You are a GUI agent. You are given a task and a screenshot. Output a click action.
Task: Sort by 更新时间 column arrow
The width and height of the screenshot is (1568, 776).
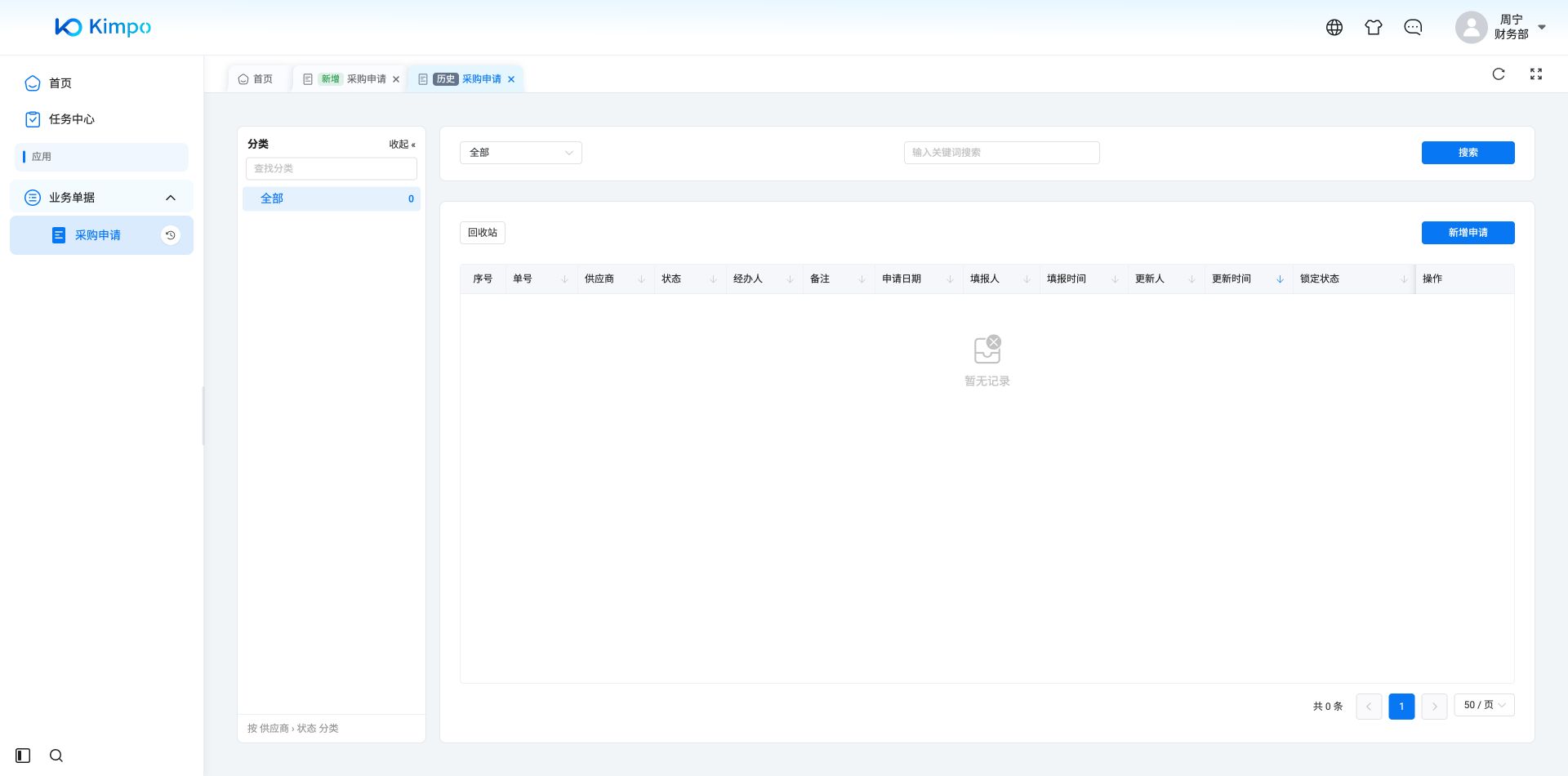[x=1280, y=279]
